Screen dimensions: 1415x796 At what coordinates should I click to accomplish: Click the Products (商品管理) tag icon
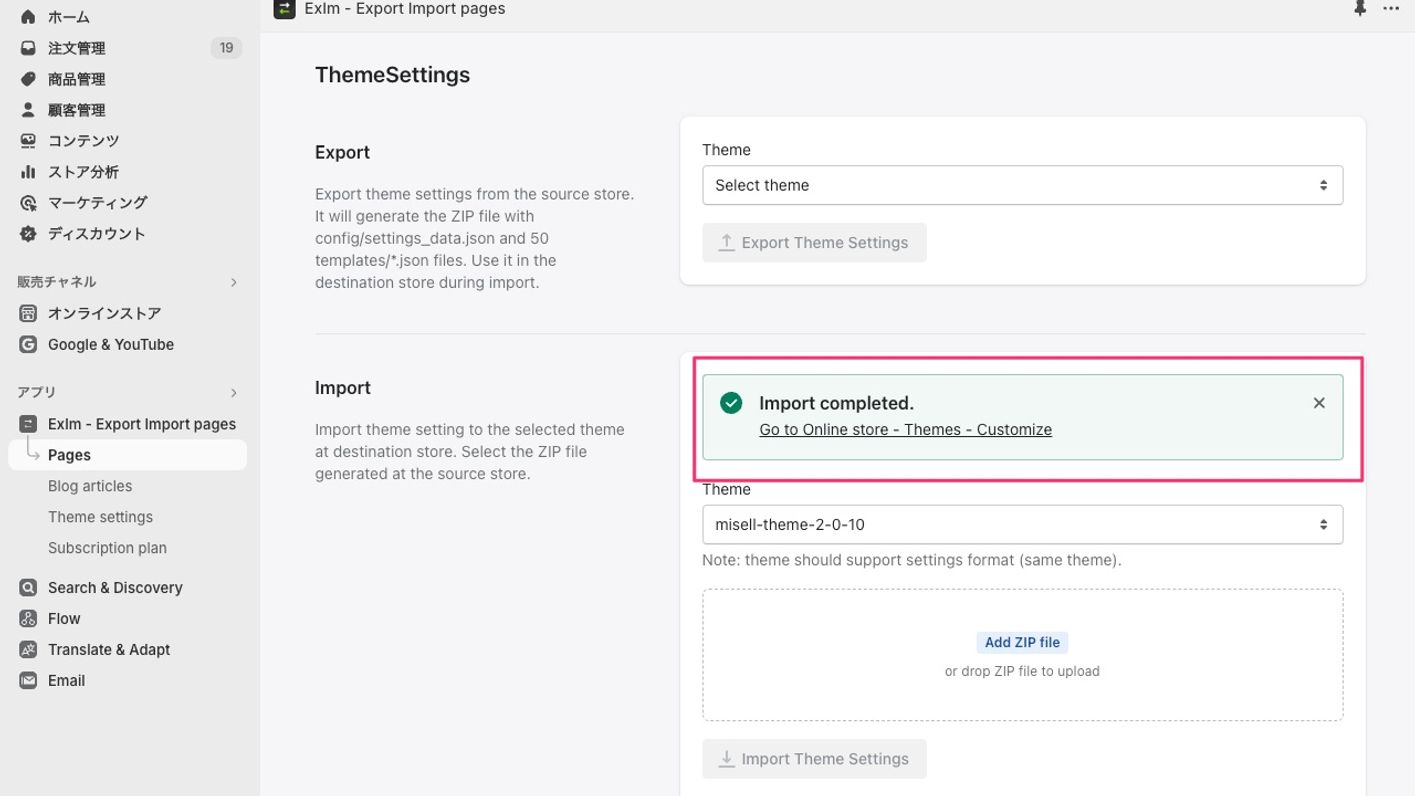28,79
